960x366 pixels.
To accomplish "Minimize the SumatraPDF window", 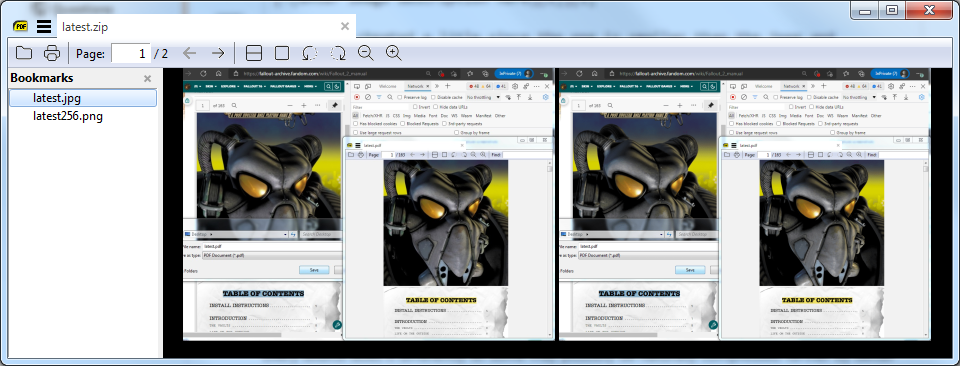I will click(864, 10).
